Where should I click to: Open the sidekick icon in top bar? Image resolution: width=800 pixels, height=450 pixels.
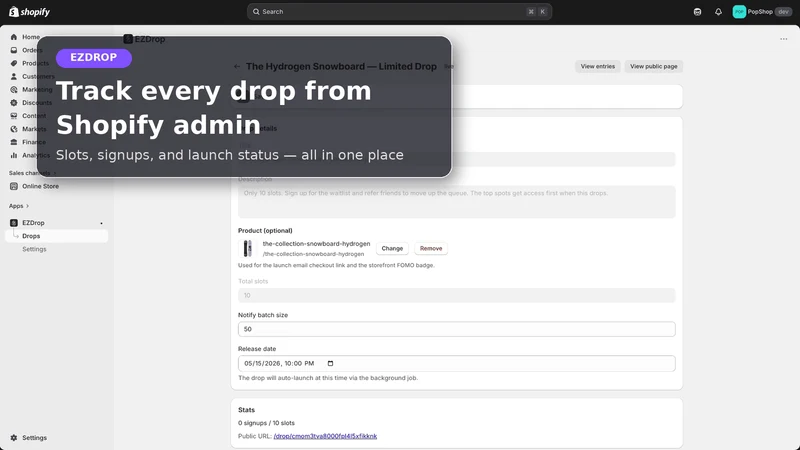pyautogui.click(x=697, y=12)
